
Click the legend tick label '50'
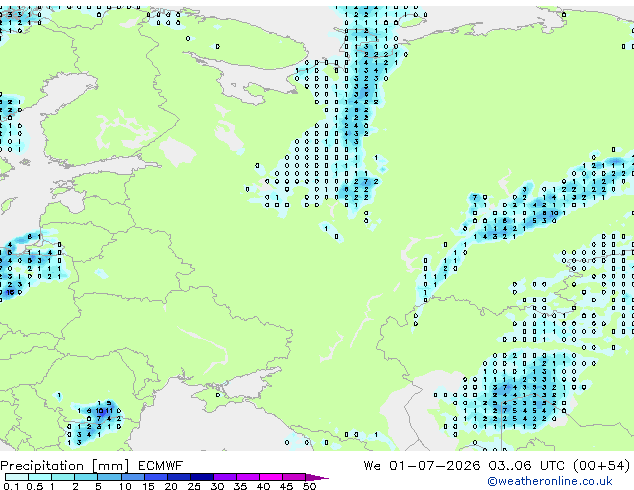310,486
